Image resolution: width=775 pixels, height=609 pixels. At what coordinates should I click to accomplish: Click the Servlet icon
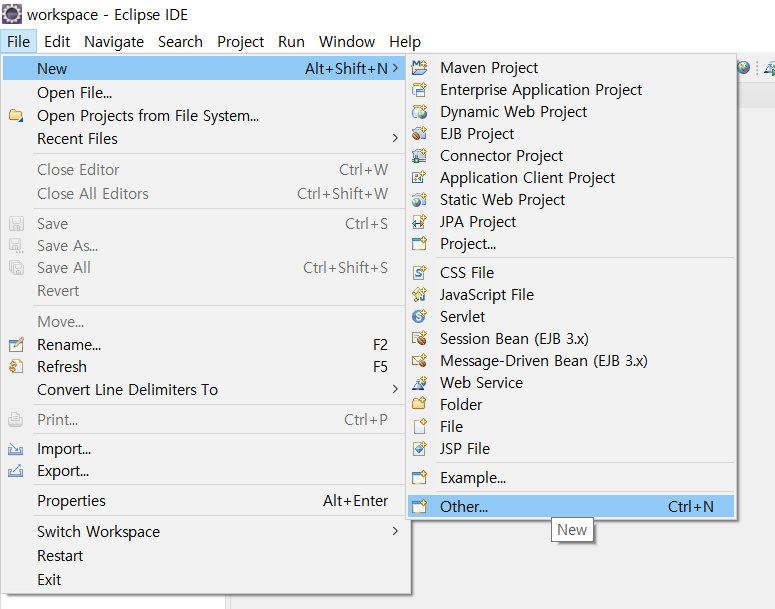[x=419, y=316]
